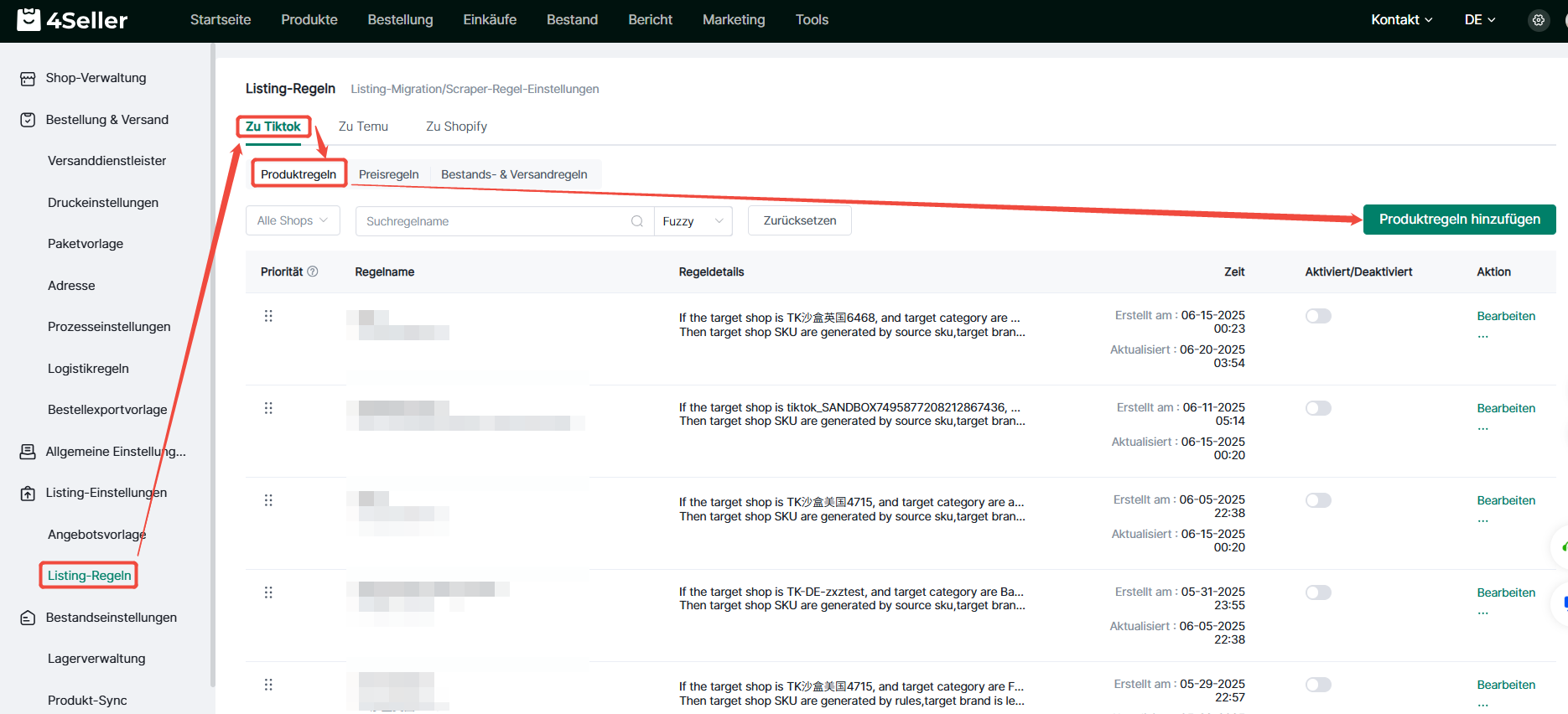Open the Marketing menu
This screenshot has height=714, width=1568.
734,20
